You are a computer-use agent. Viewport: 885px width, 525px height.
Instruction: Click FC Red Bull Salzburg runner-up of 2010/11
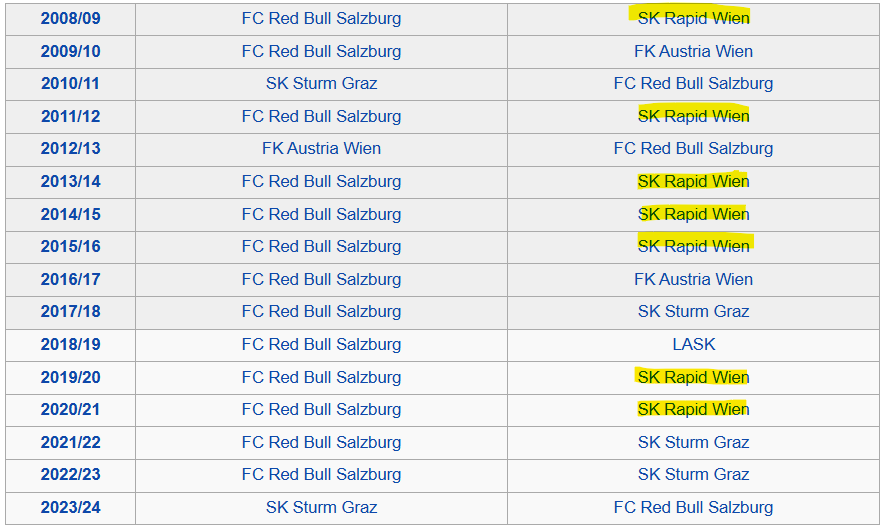click(x=693, y=83)
